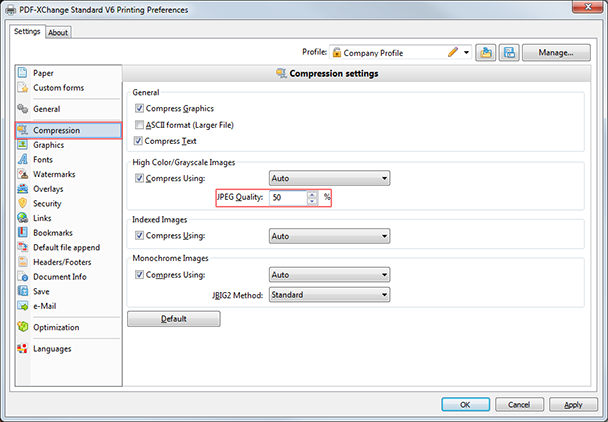
Task: Click the Headers/Footers icon
Action: click(22, 262)
